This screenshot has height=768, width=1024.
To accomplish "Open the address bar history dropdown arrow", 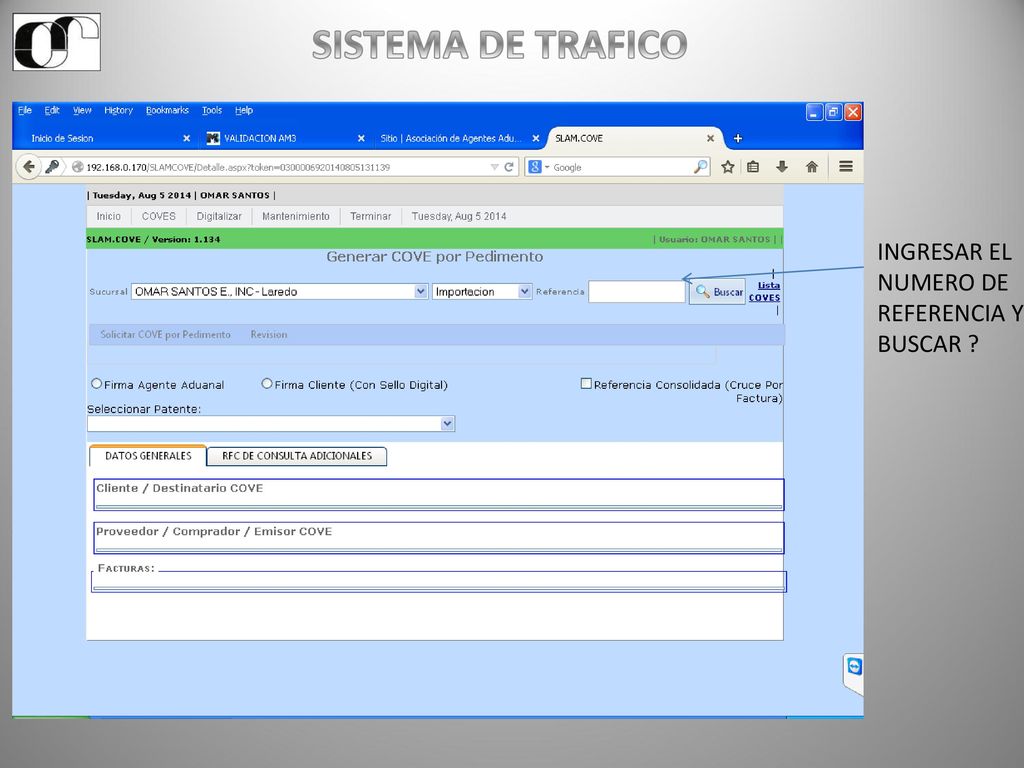I will [x=494, y=167].
